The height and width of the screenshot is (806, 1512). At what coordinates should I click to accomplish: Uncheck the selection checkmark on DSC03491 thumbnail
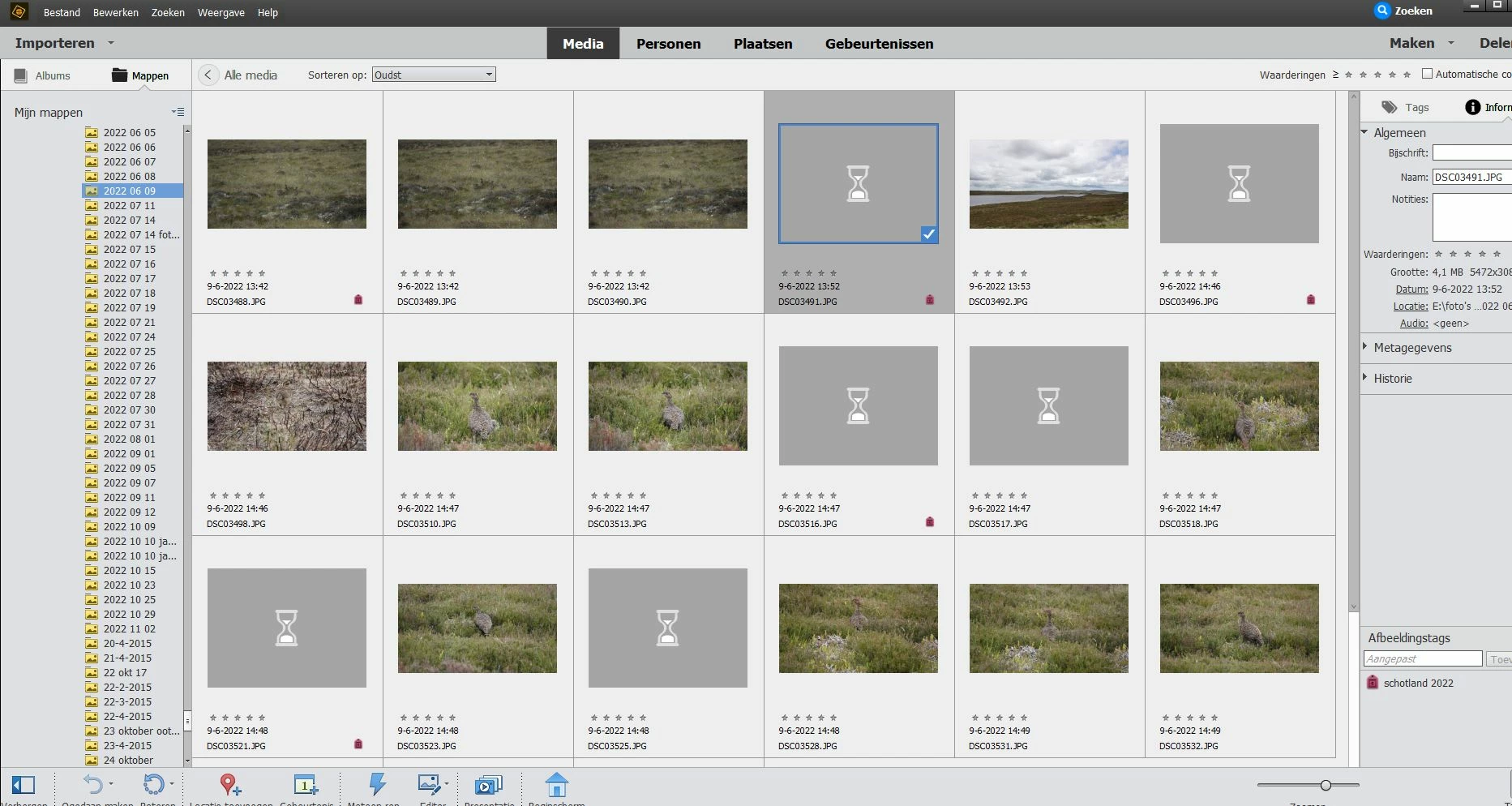coord(929,234)
